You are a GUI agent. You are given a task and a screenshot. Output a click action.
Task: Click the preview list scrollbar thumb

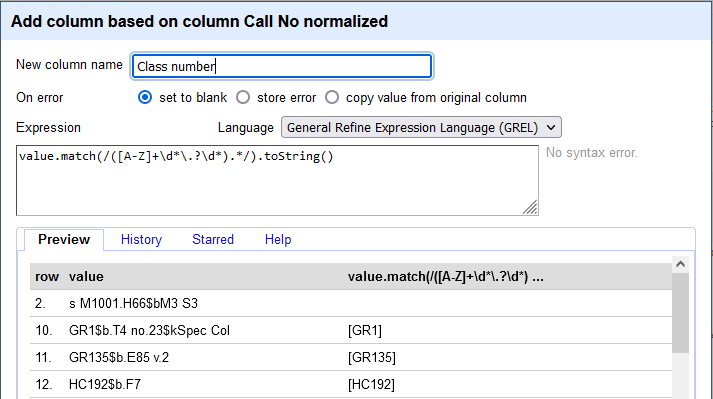pyautogui.click(x=680, y=313)
